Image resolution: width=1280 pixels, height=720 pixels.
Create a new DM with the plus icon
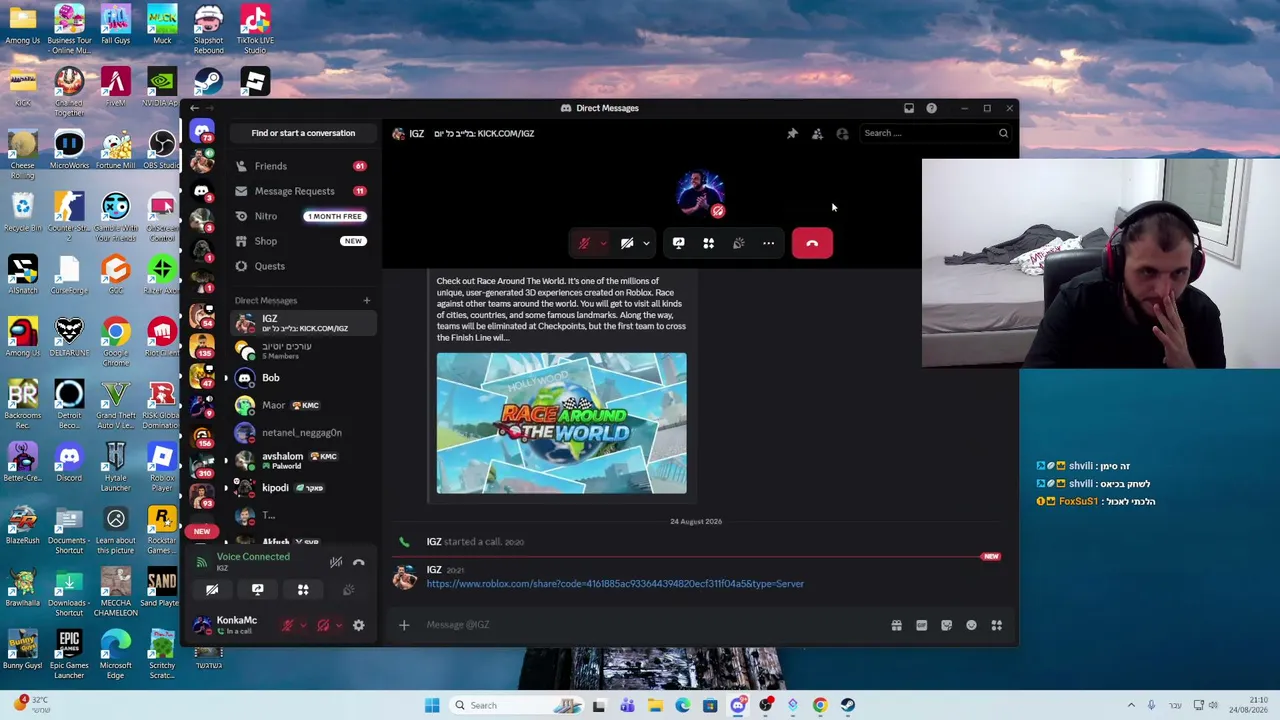(366, 300)
